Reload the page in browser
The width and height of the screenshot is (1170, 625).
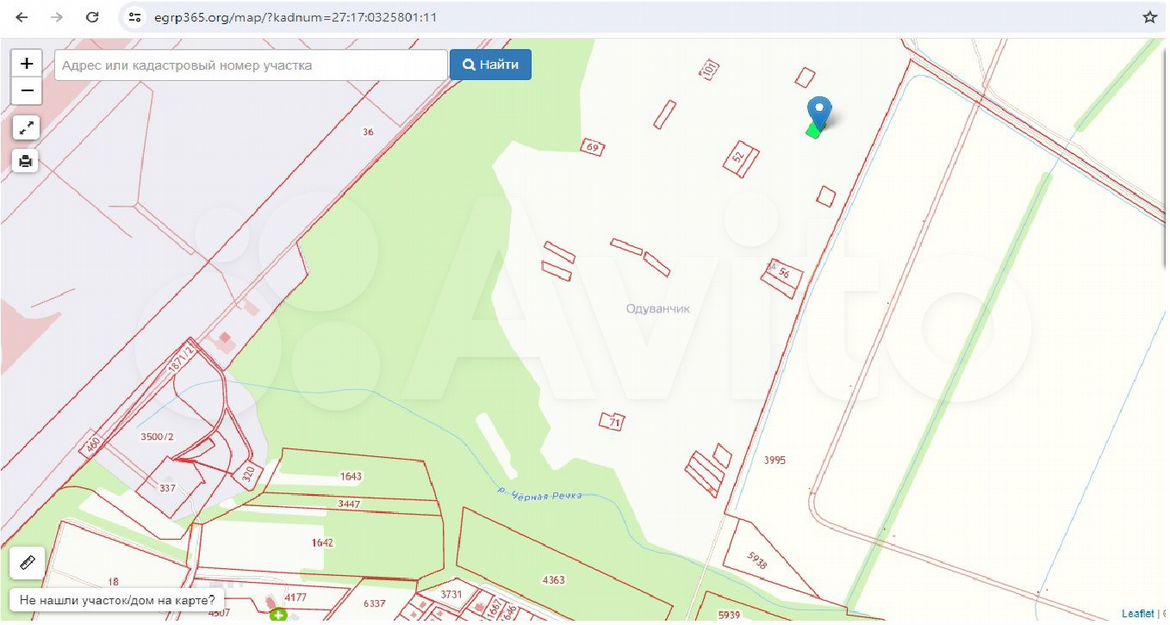[x=92, y=17]
